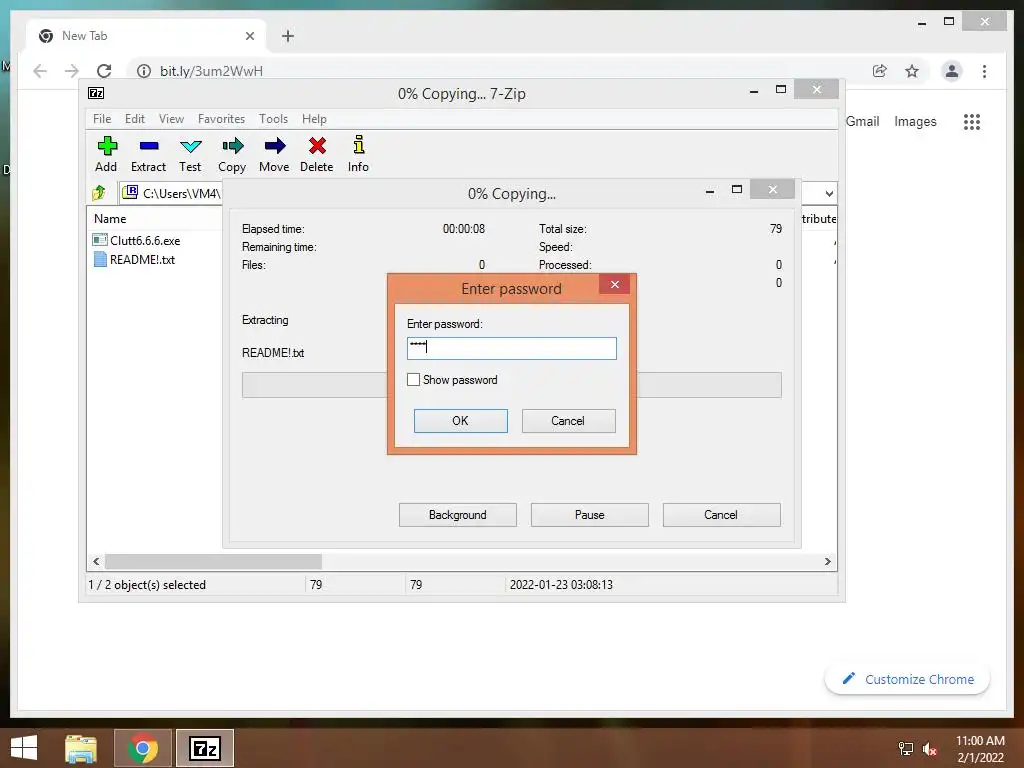Image resolution: width=1024 pixels, height=768 pixels.
Task: Open the Windows Start menu
Action: click(x=24, y=748)
